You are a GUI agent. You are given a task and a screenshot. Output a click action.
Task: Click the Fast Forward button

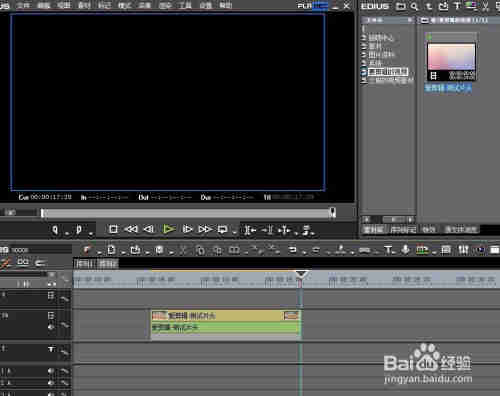(x=205, y=229)
